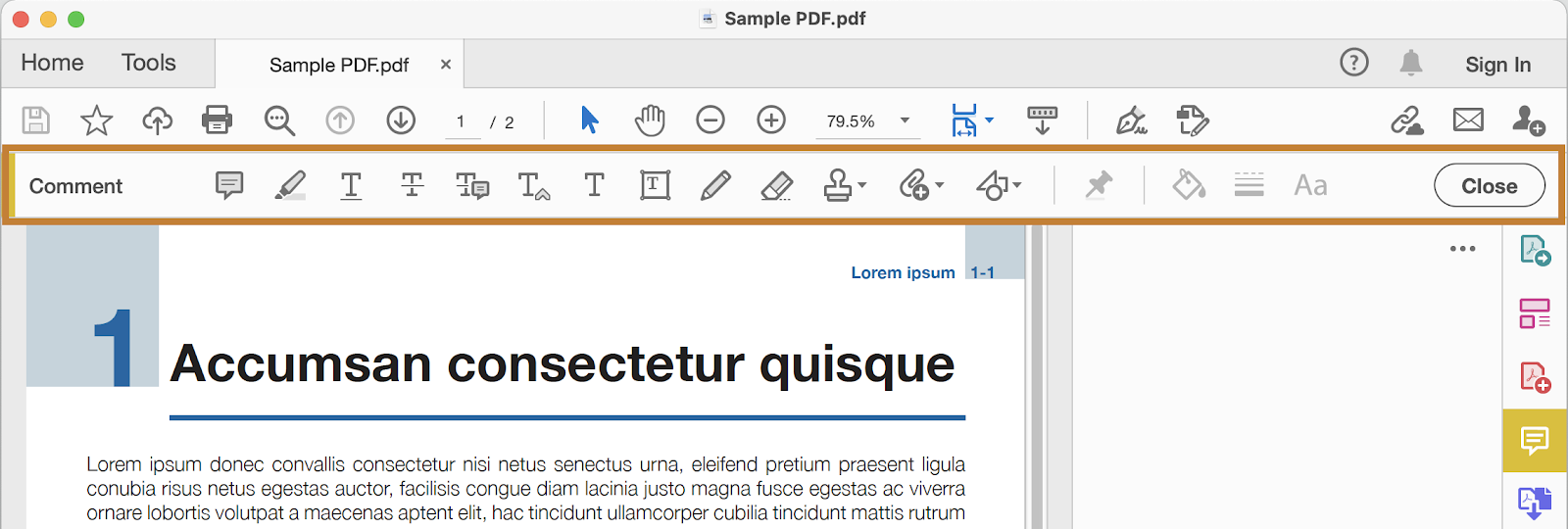
Task: Activate the Selection arrow tool
Action: pyautogui.click(x=589, y=120)
